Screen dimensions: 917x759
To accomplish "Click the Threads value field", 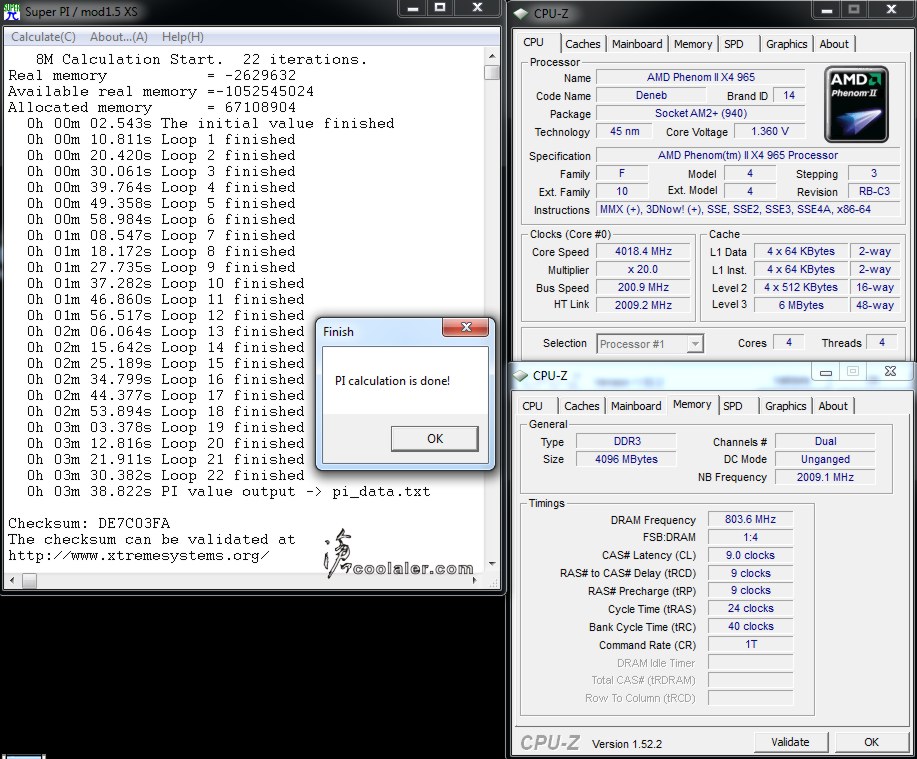I will pyautogui.click(x=881, y=342).
